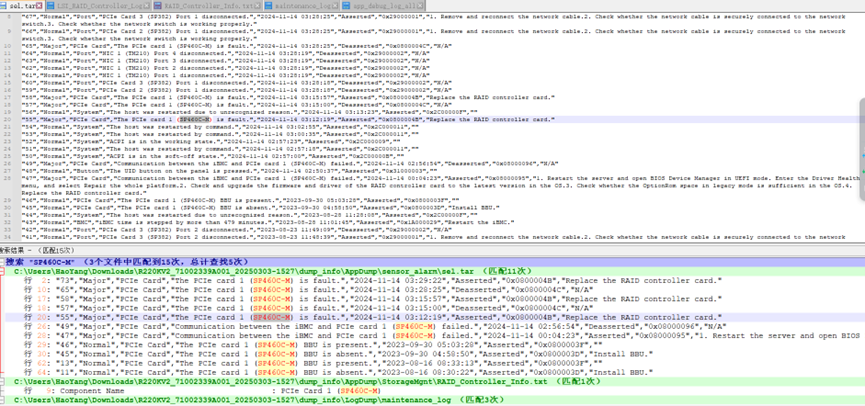This screenshot has height=406, width=865.
Task: Go to search result at line 62 ("13")
Action: (x=313, y=364)
